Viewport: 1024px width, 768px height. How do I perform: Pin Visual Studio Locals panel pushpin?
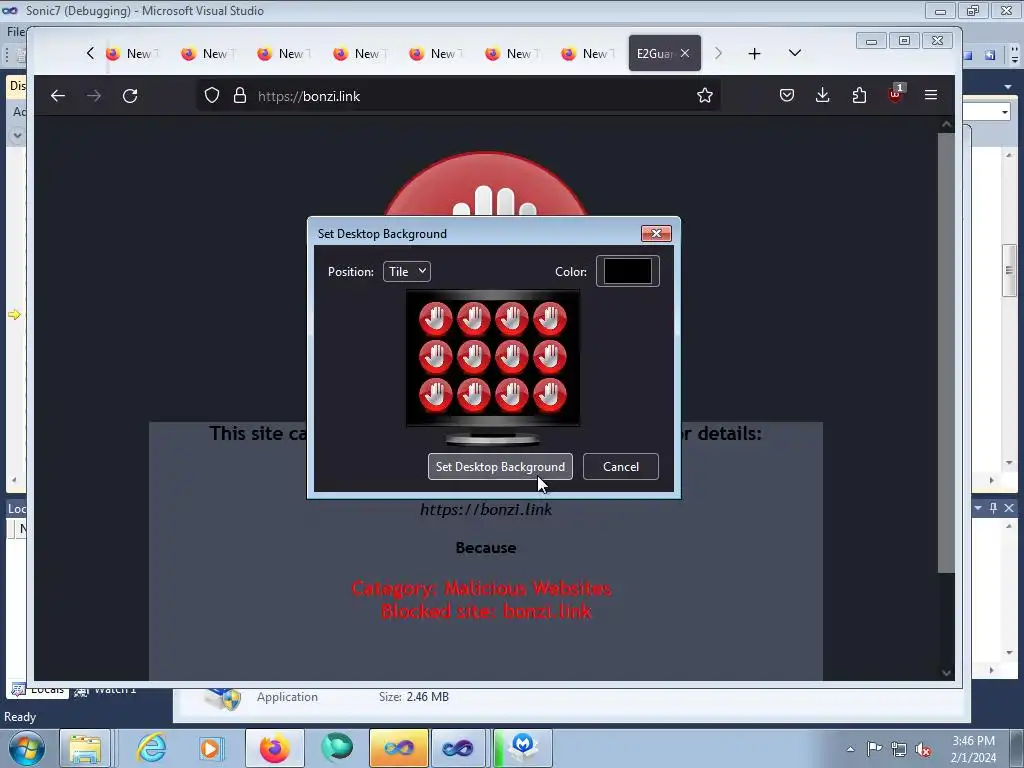coord(993,507)
